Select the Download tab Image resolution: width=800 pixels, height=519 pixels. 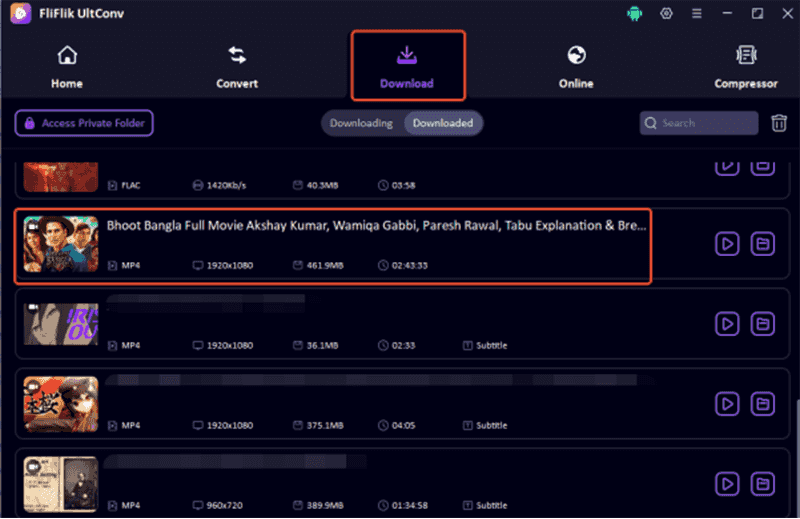coord(407,65)
